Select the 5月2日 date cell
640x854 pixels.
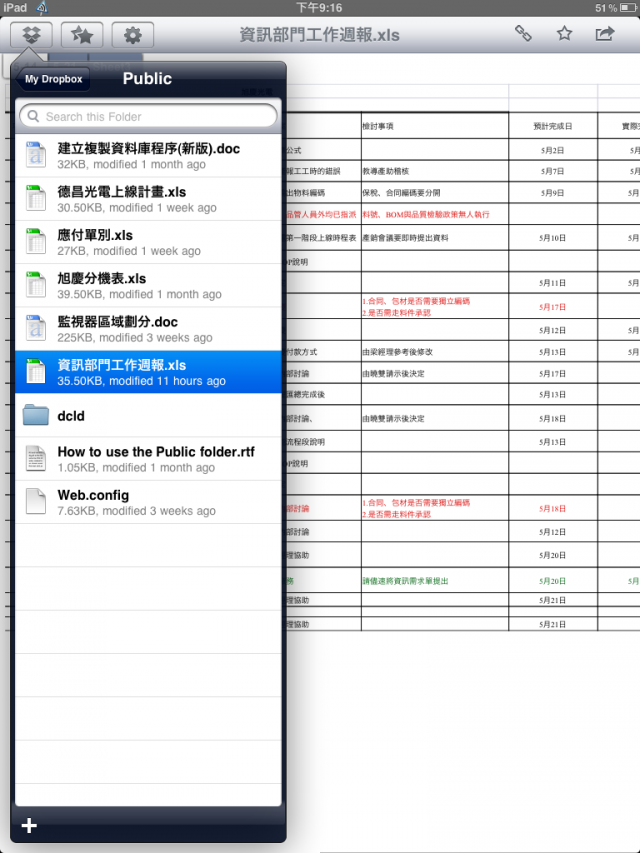coord(553,150)
